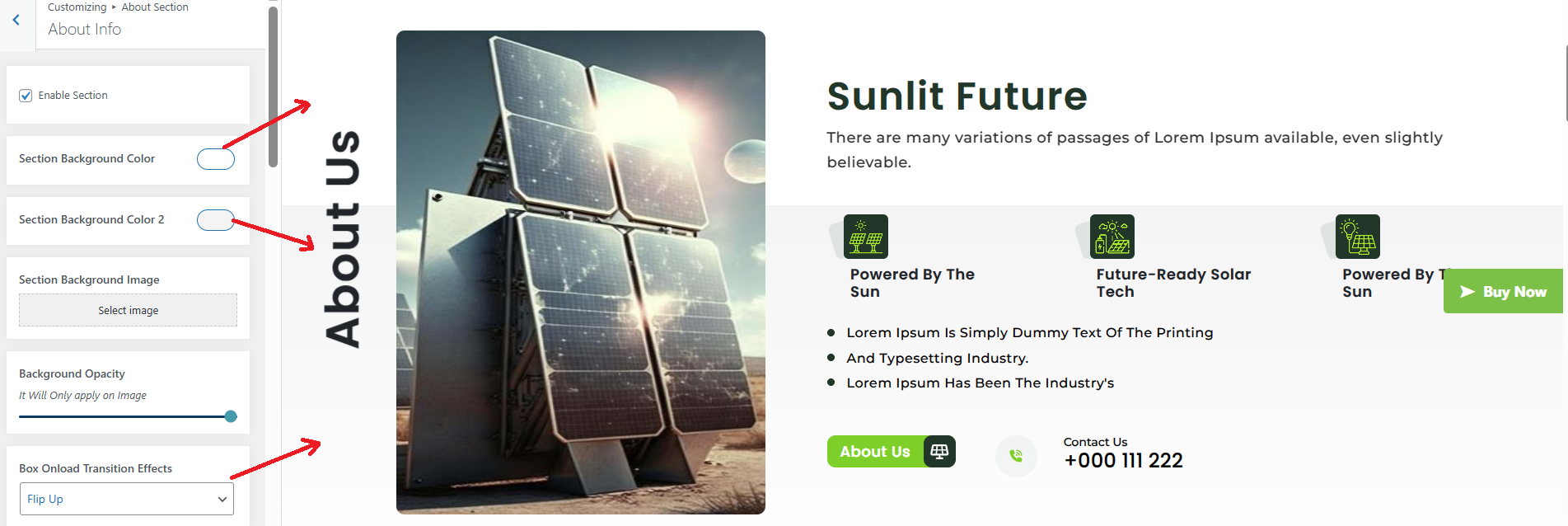Click the About Section breadcrumb text

[x=155, y=7]
